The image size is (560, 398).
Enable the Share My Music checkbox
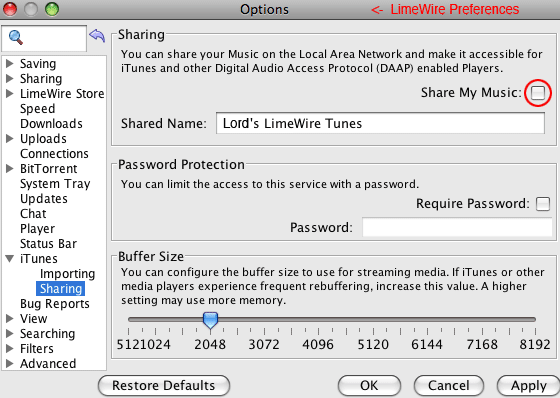coord(538,93)
